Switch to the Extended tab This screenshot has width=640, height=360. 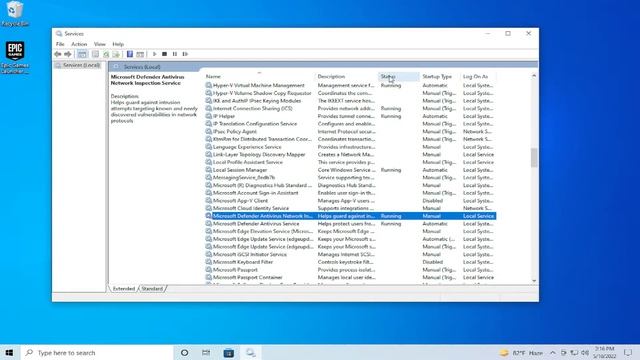point(124,289)
